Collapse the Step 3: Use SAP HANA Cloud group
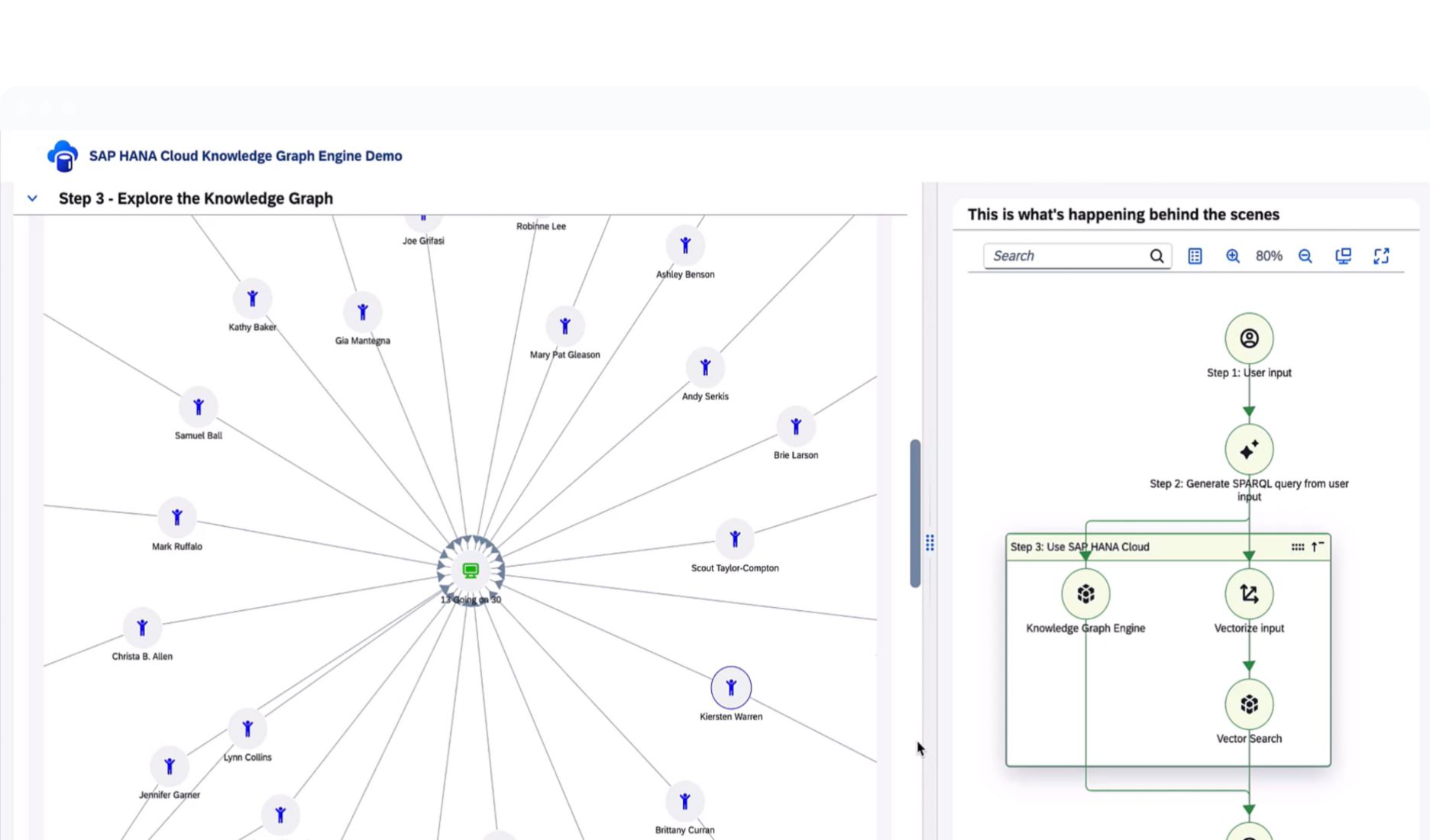This screenshot has height=840, width=1430. point(1318,547)
